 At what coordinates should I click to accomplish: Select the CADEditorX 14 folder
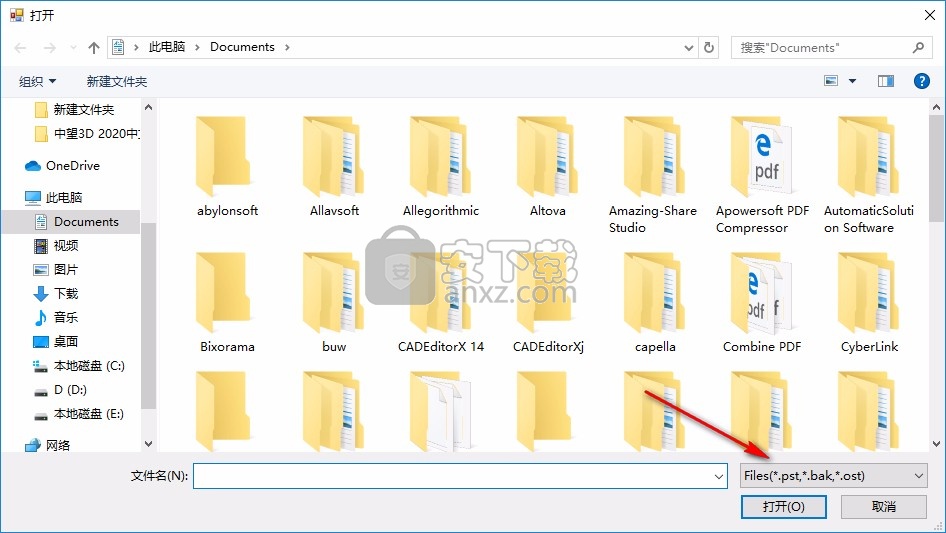[441, 302]
